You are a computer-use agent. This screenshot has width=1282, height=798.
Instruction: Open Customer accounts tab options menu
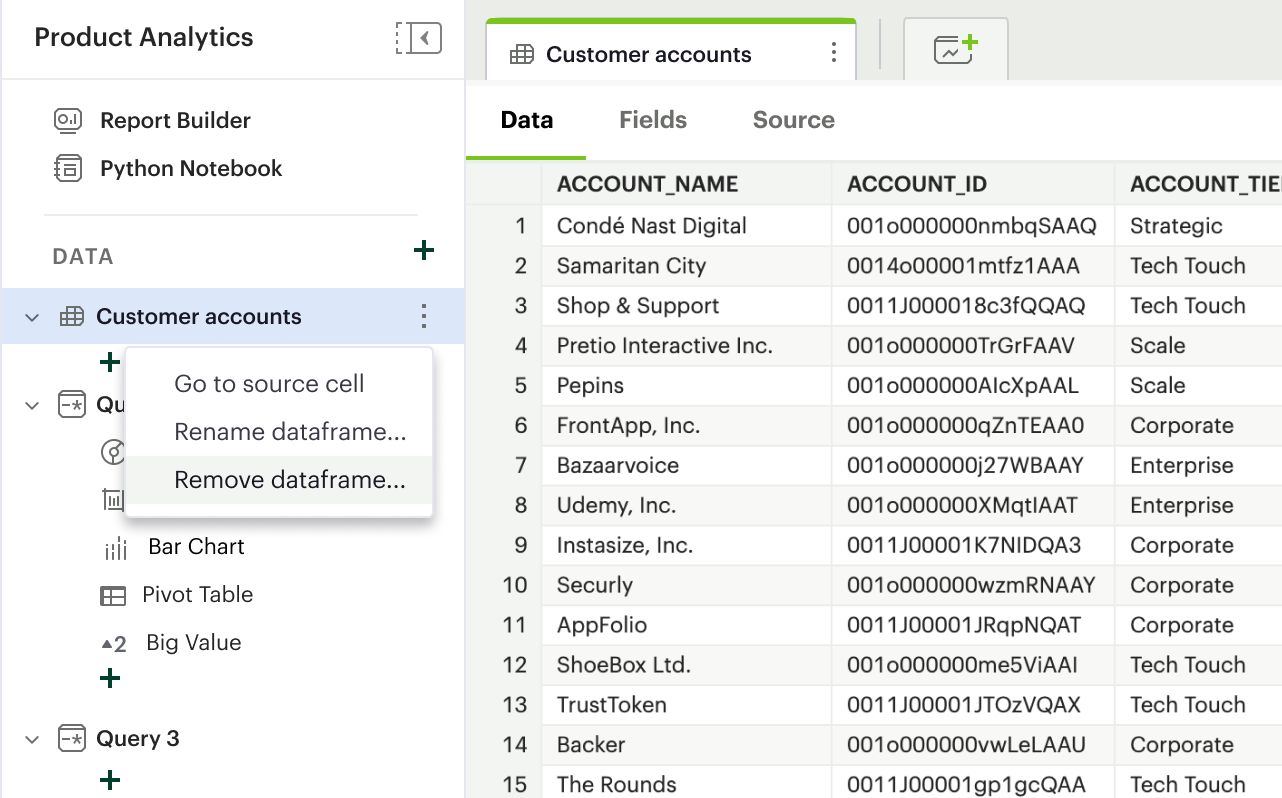pyautogui.click(x=834, y=54)
